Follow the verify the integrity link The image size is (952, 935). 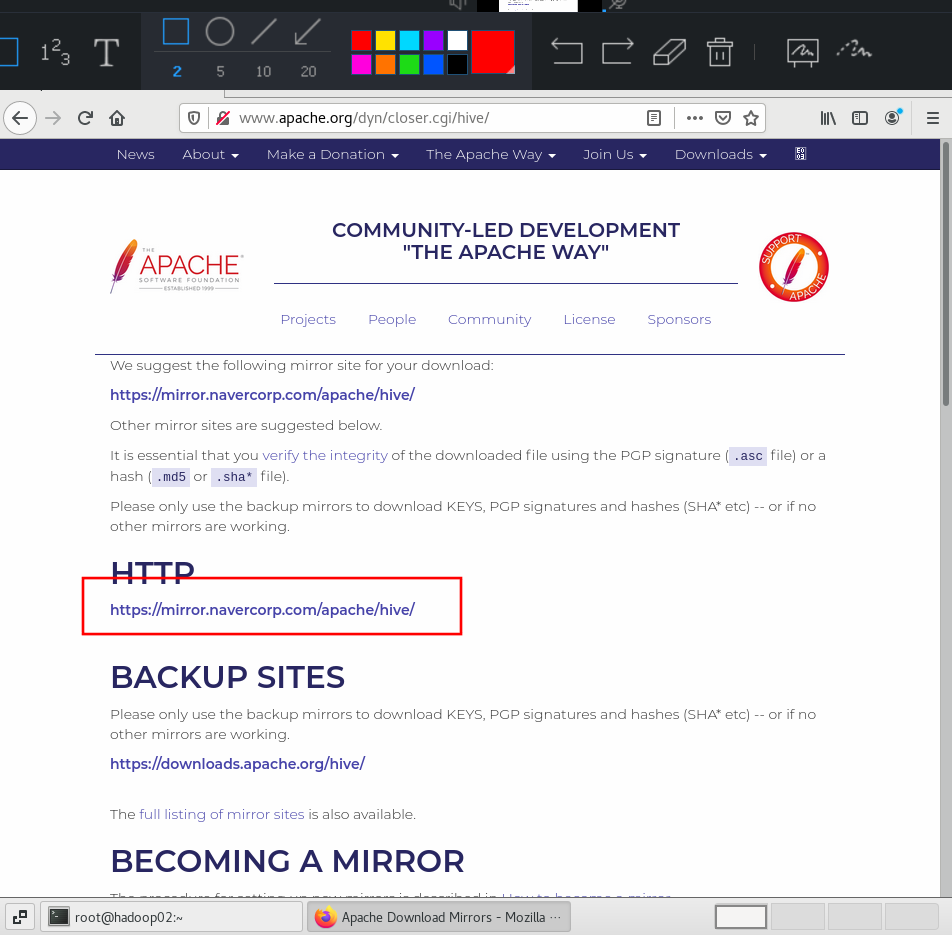pos(325,455)
